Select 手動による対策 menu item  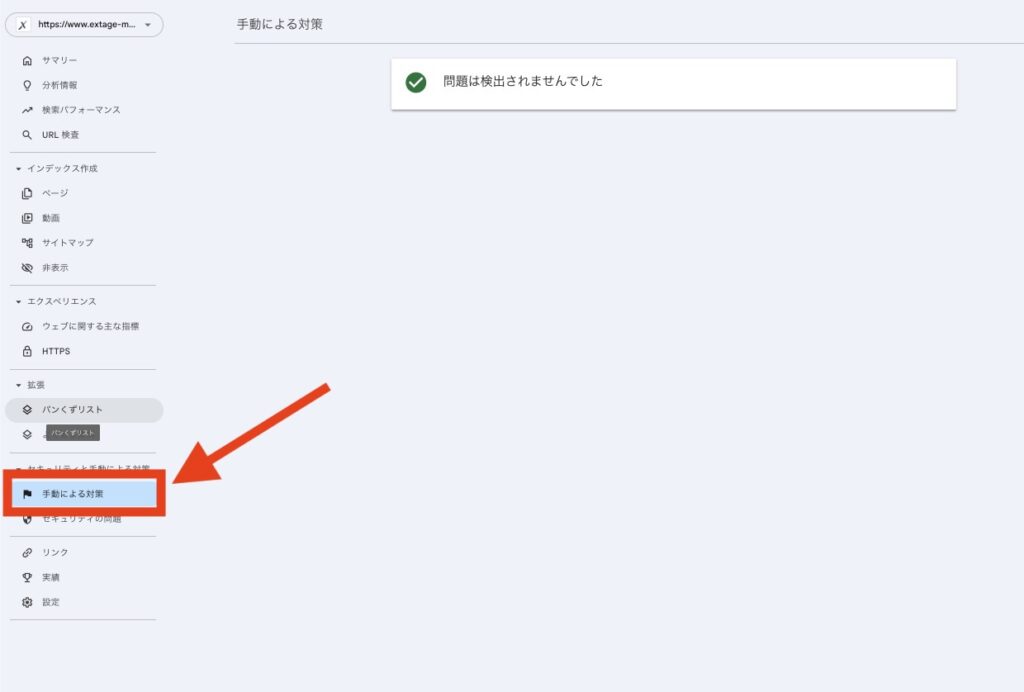(84, 494)
